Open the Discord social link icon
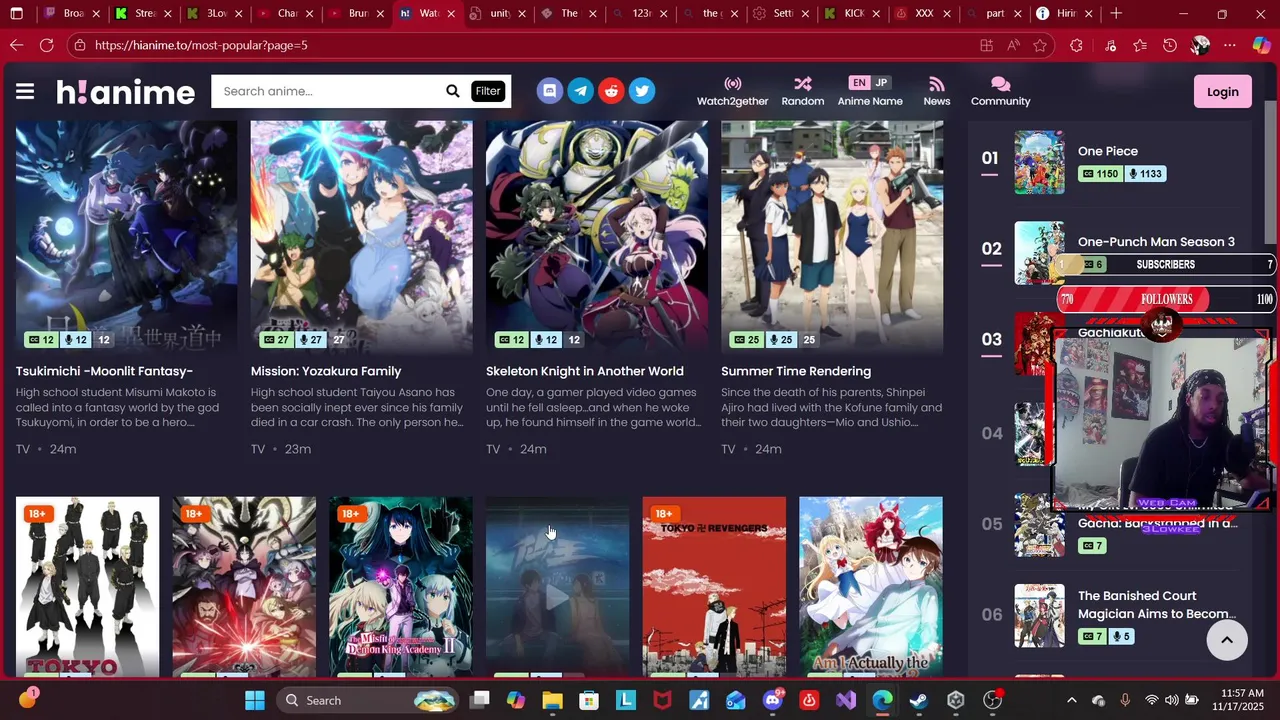The image size is (1280, 720). [549, 91]
